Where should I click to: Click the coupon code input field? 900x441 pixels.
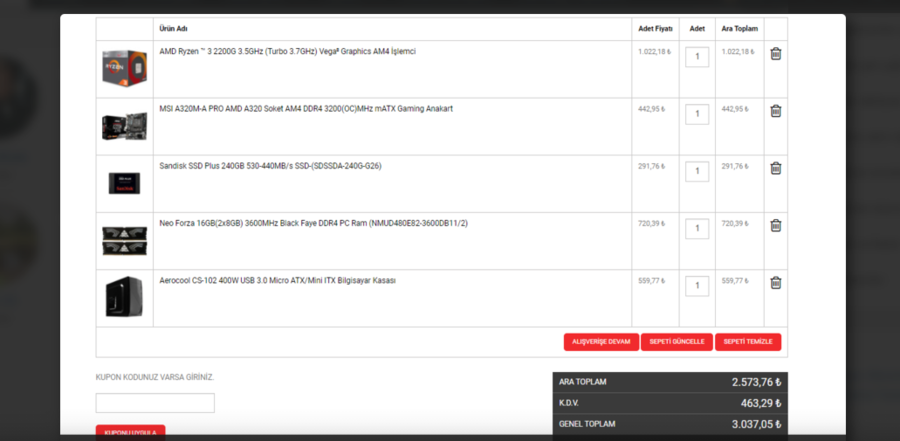[x=155, y=403]
